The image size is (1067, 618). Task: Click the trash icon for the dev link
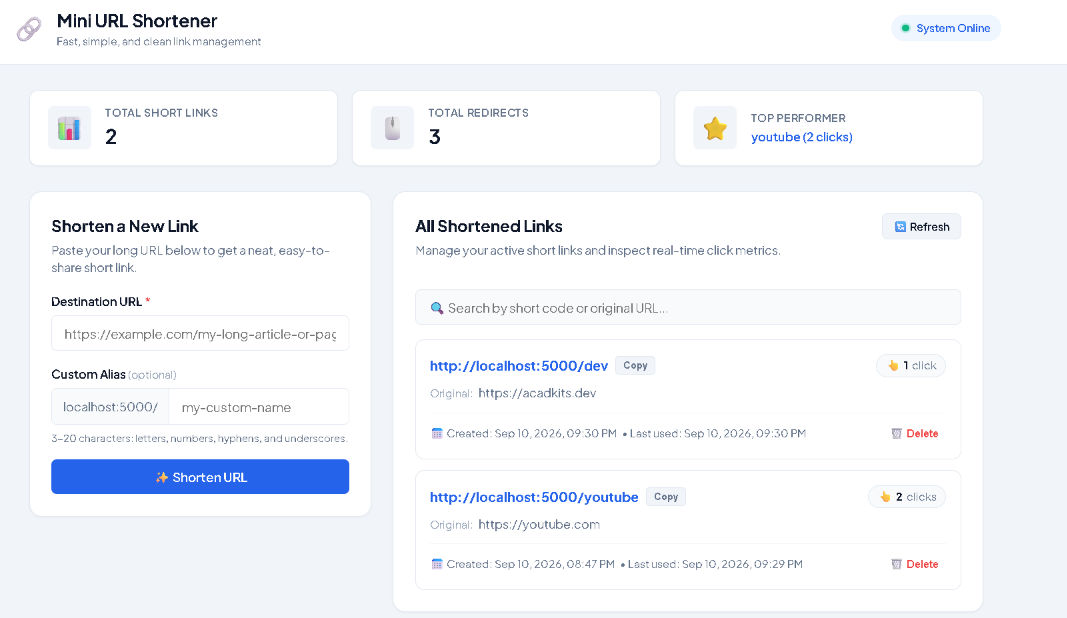coord(896,434)
